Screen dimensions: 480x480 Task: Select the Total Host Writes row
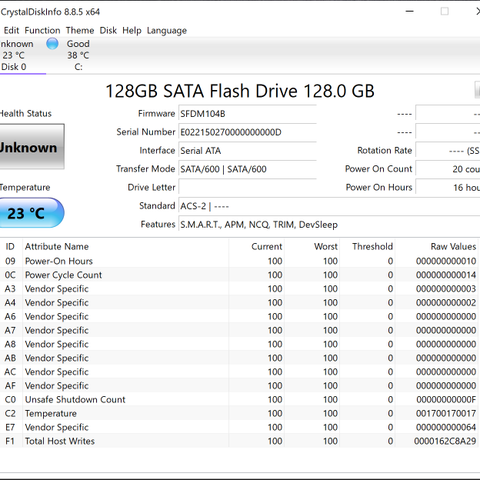[x=239, y=441]
